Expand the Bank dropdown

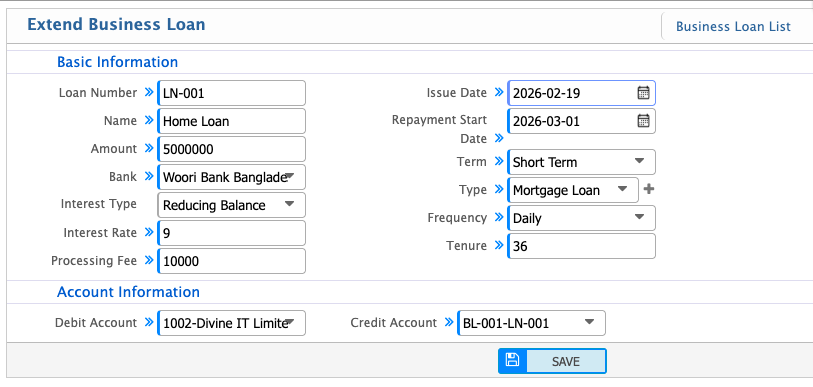231,177
